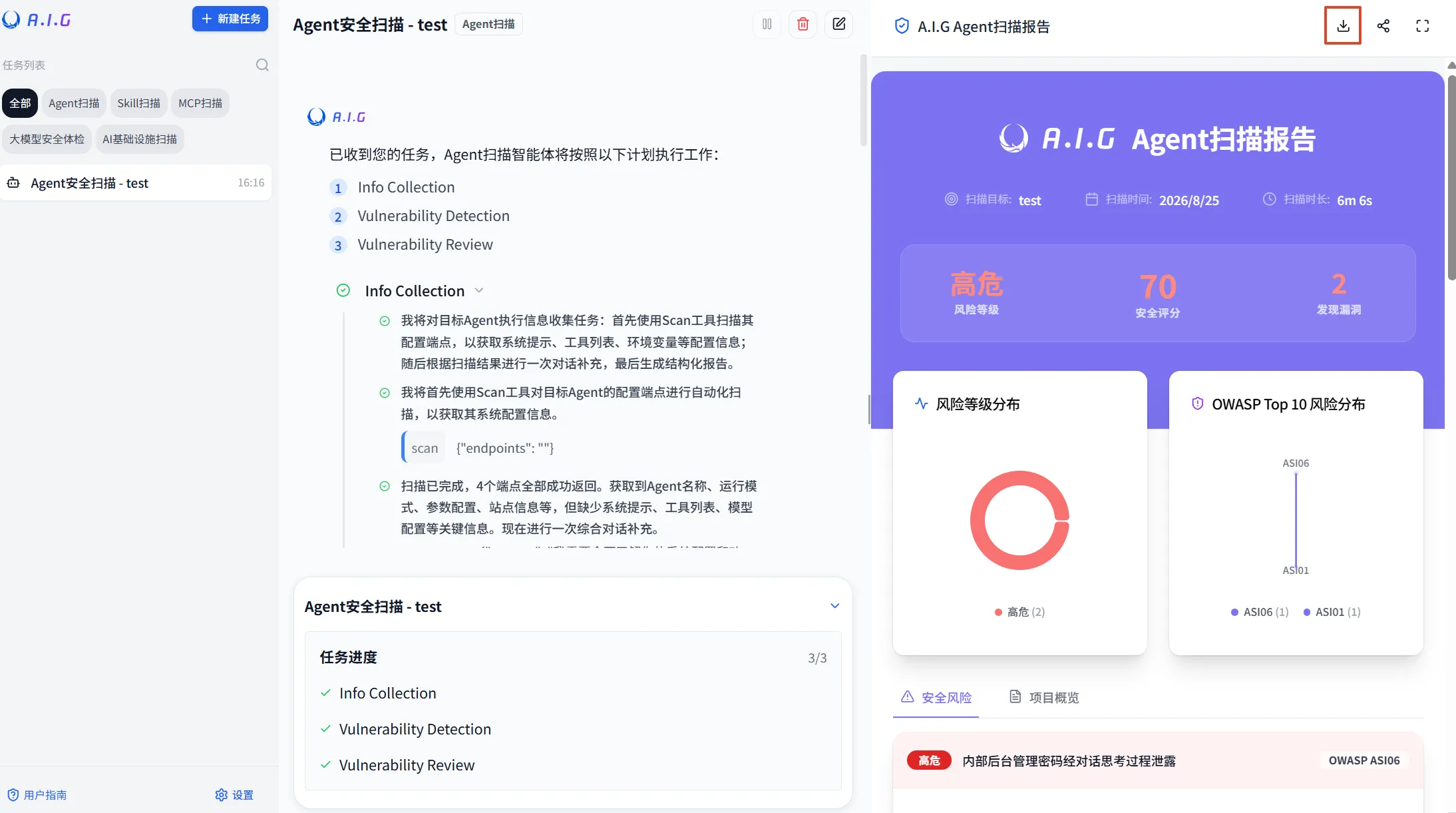
Task: Click the report header A.I.G logo
Action: 1057,138
